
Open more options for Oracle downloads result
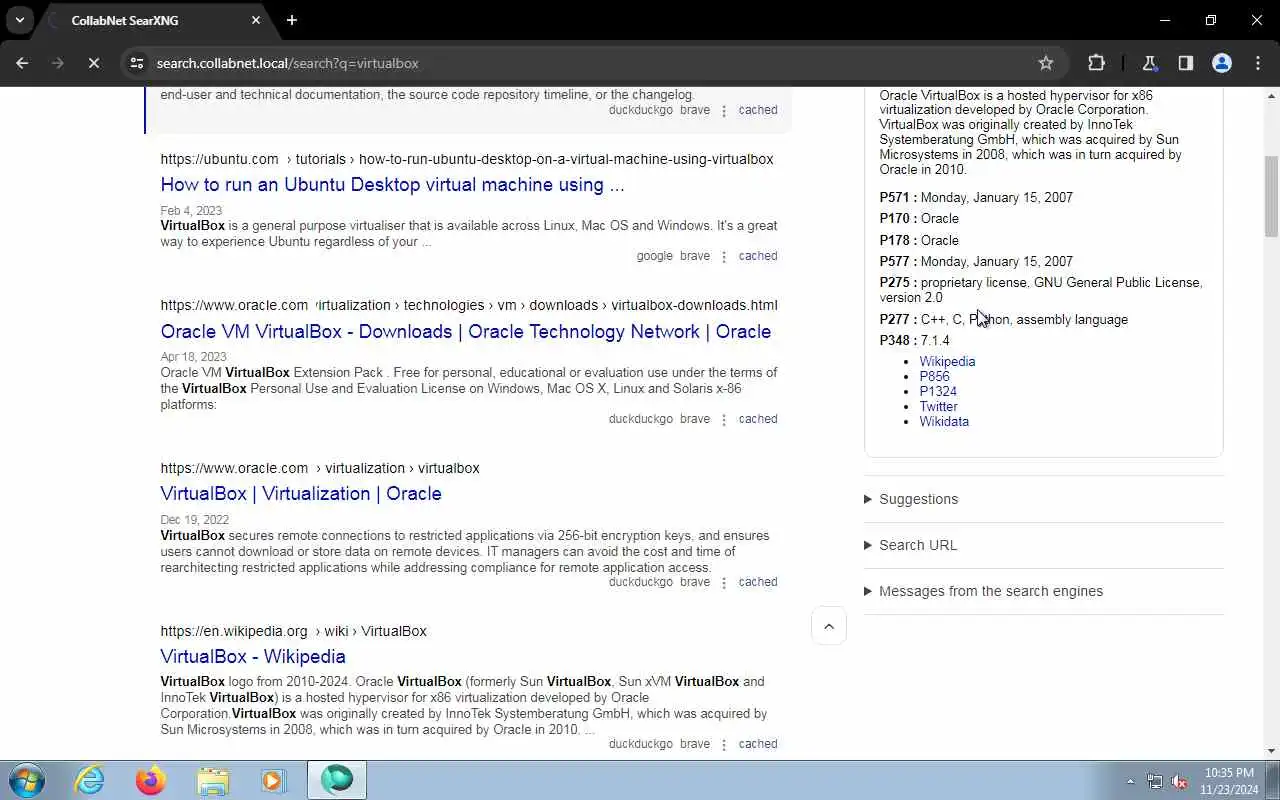[724, 420]
